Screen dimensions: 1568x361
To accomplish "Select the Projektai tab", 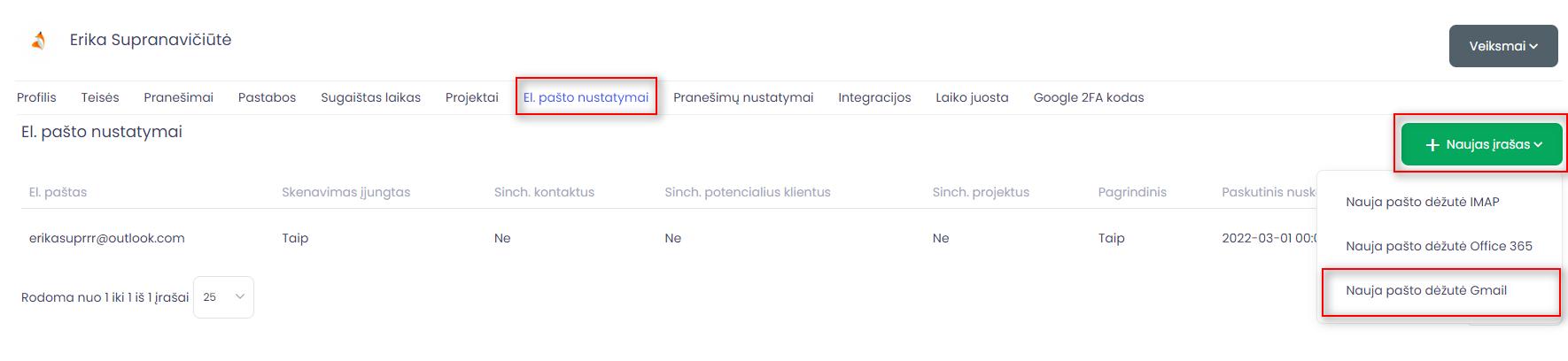I will [472, 97].
